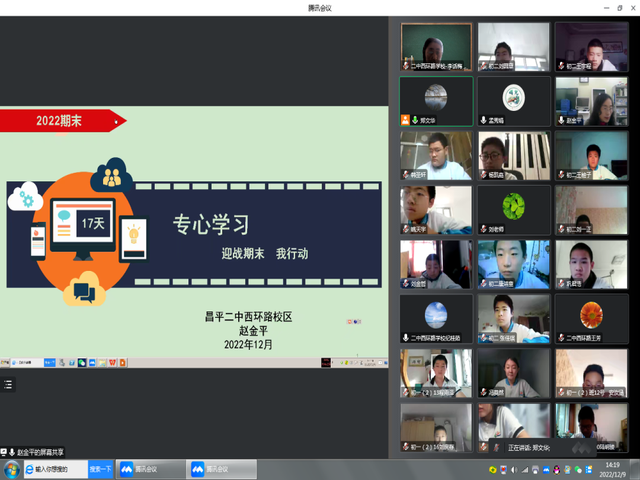The image size is (640, 480).
Task: Click the 赵金平的屏幕共享 label
Action: [40, 452]
